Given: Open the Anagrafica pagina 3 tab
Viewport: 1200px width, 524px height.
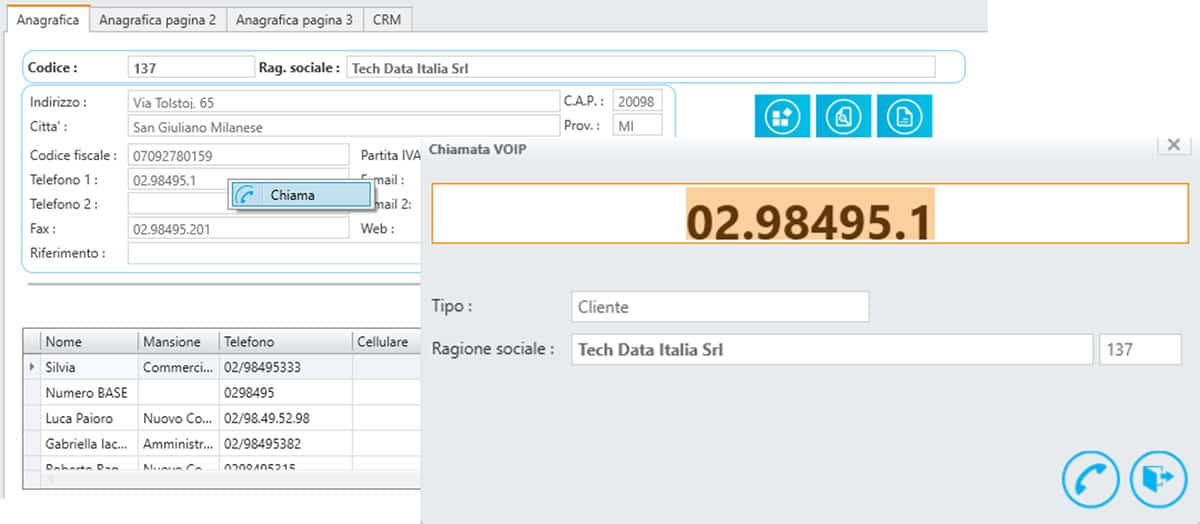Looking at the screenshot, I should click(294, 19).
